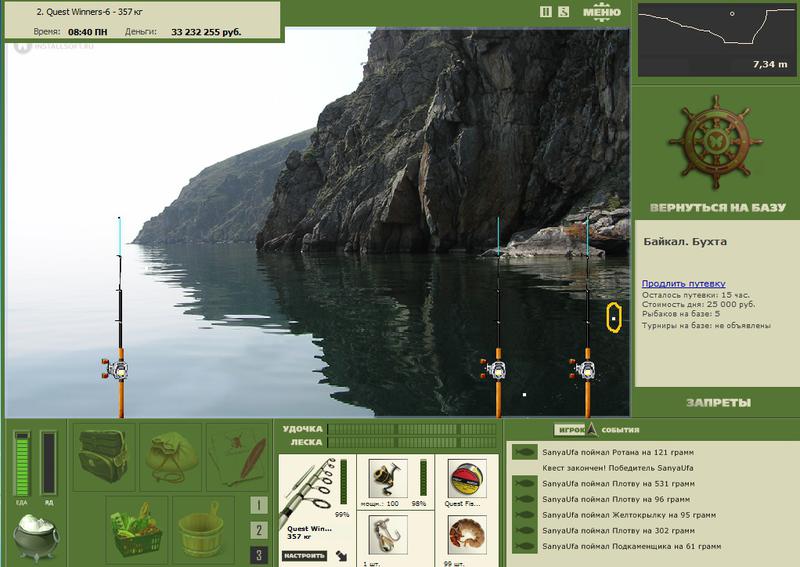Click the S icon beside pause
Image resolution: width=800 pixels, height=567 pixels.
(563, 12)
